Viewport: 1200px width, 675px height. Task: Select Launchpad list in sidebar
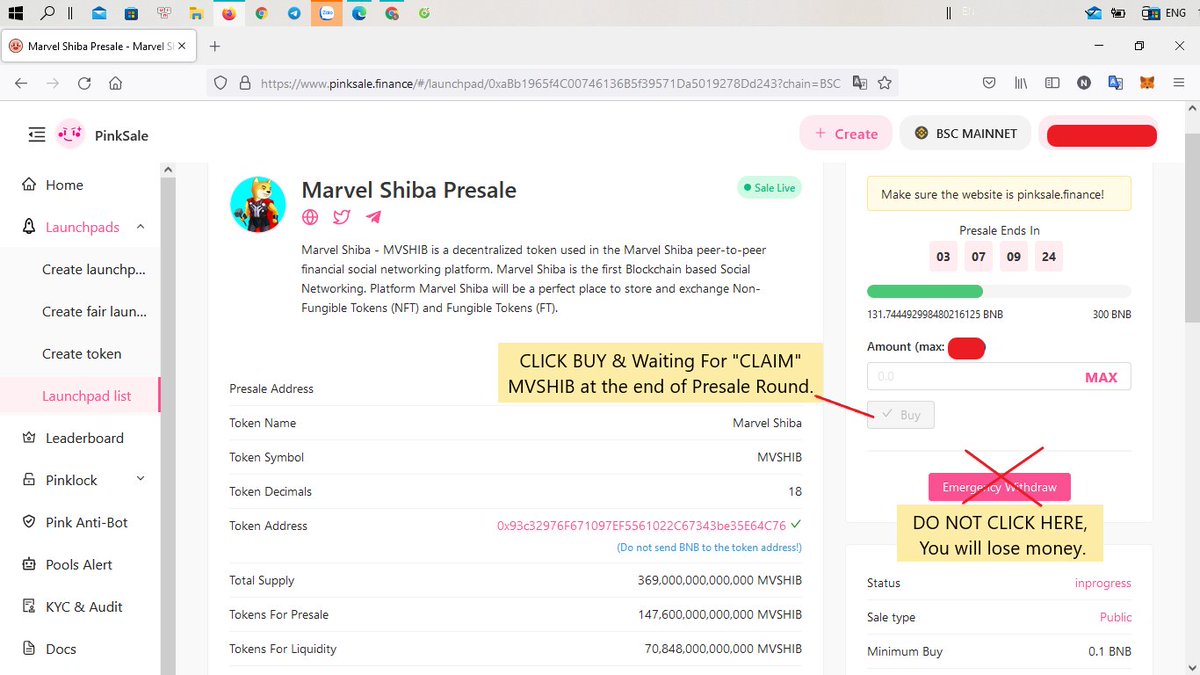click(80, 396)
